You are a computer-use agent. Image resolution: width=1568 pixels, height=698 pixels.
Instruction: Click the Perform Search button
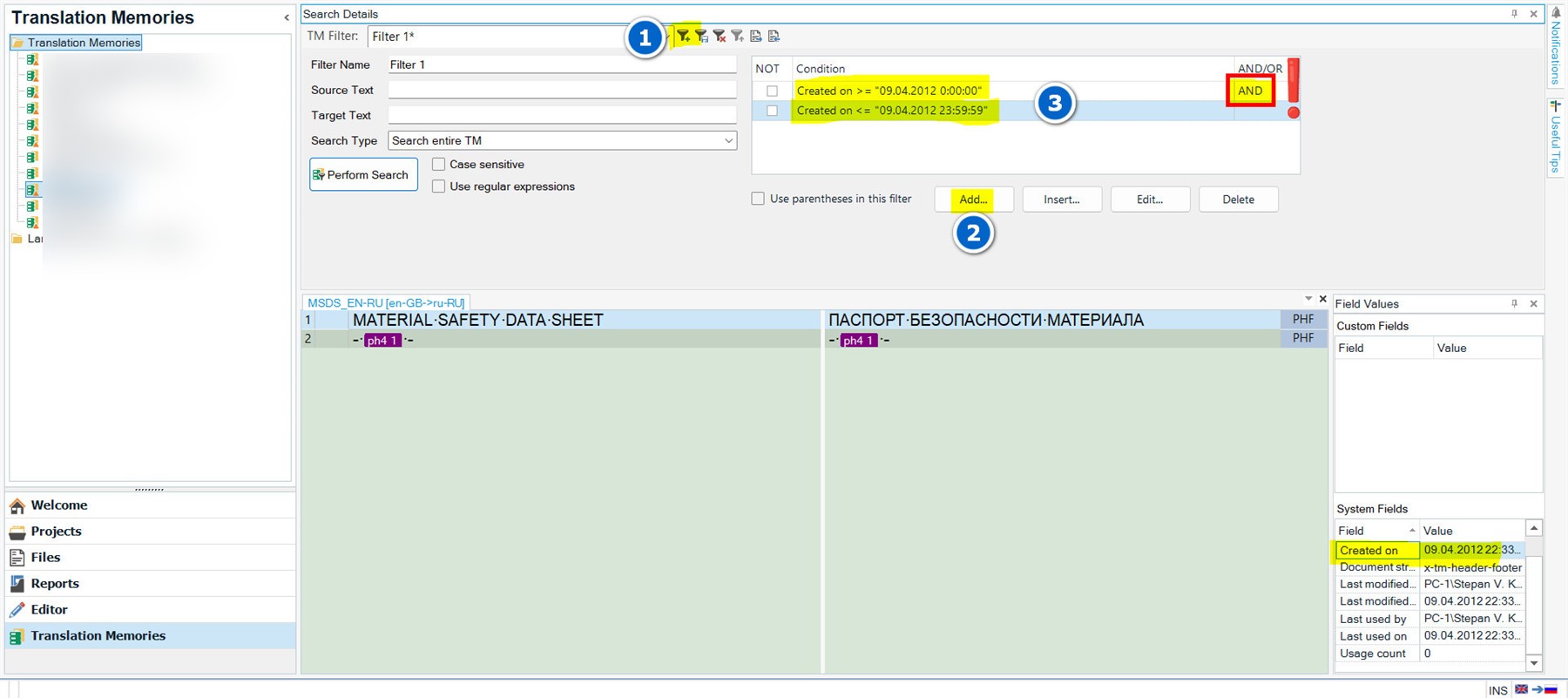click(x=363, y=174)
